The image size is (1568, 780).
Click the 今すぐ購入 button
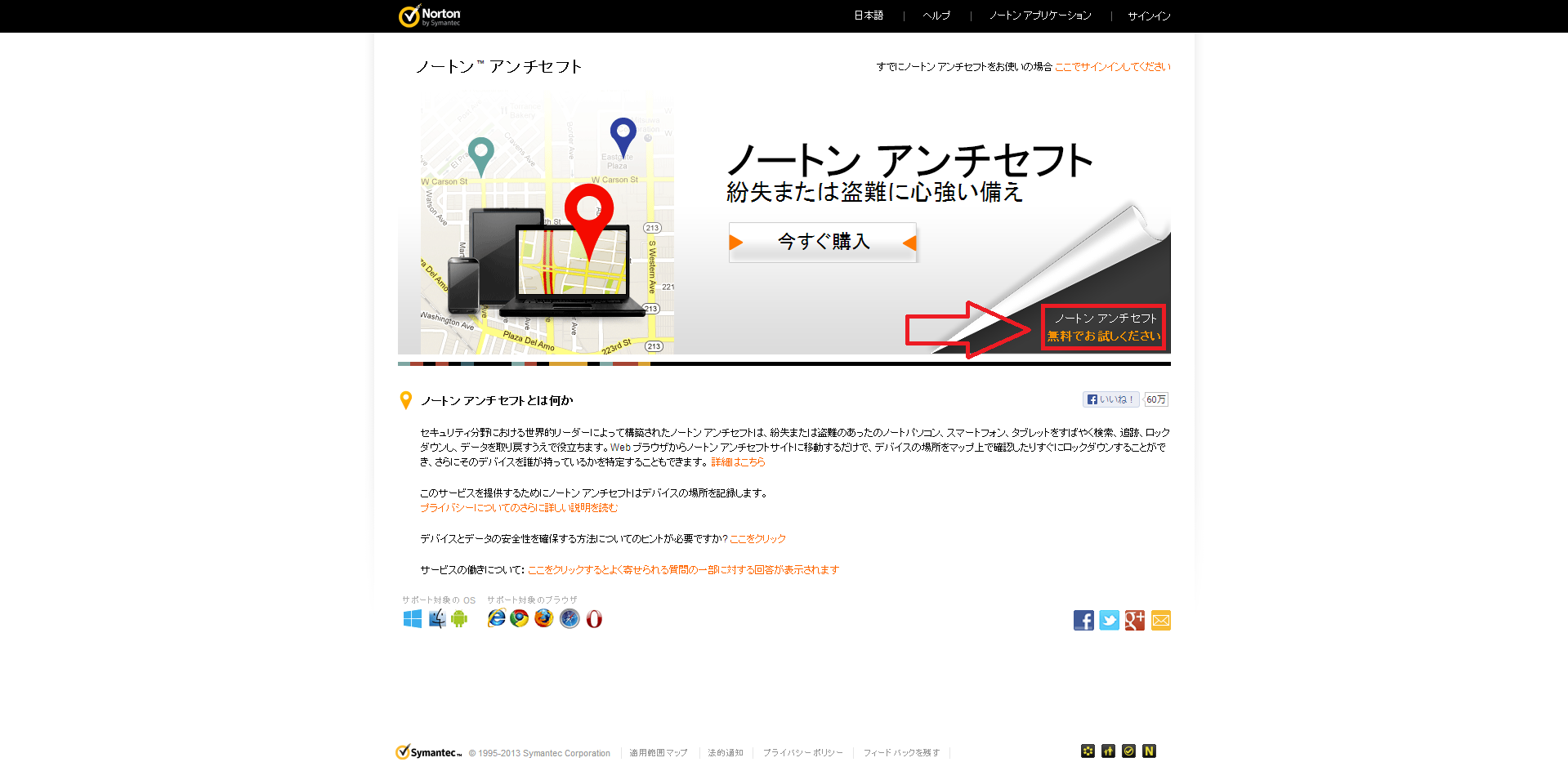(823, 242)
